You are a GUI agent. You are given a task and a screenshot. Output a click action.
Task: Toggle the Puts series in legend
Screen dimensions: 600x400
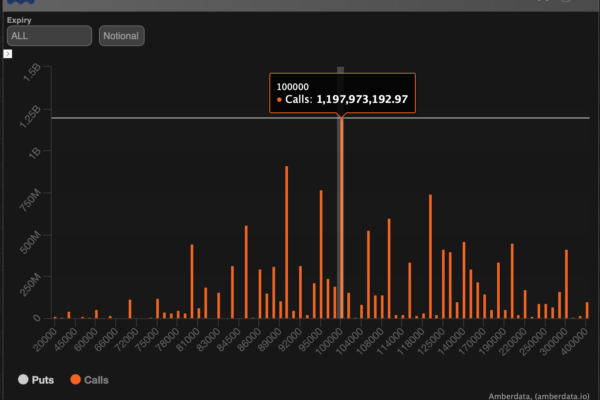37,380
